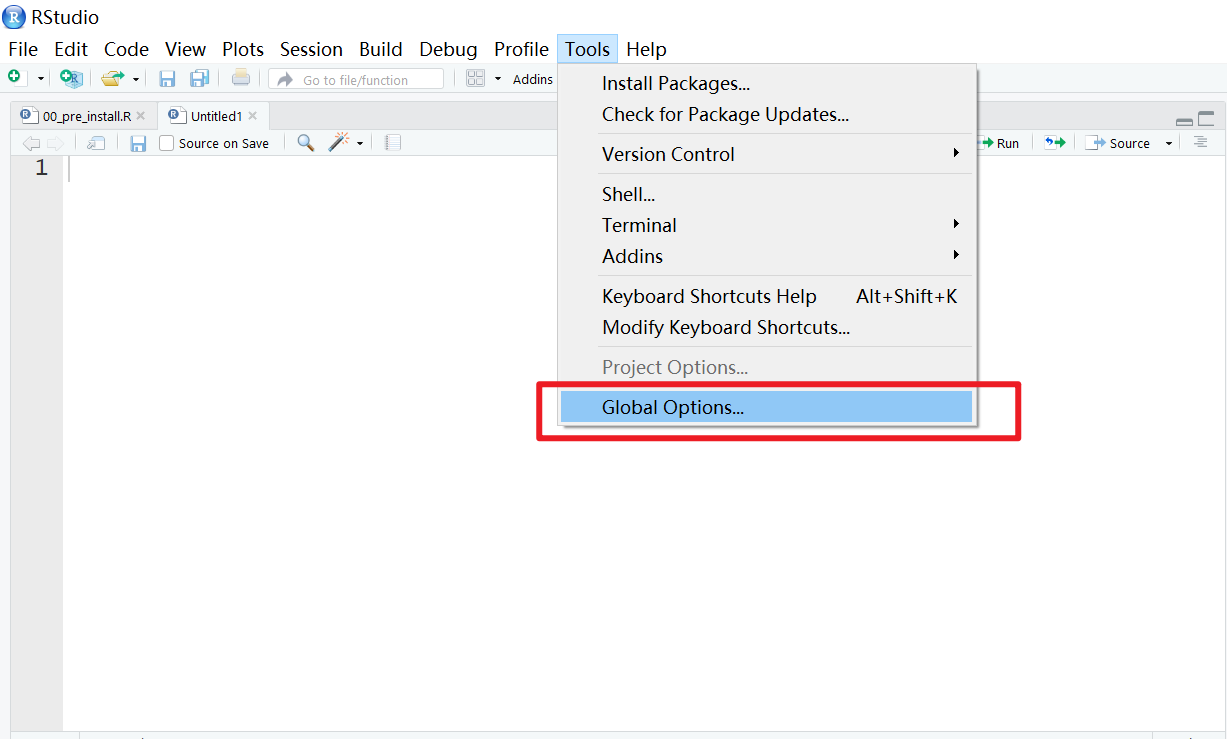Click the Show in new window icon
Screen dimensions: 1227x739
pos(96,143)
